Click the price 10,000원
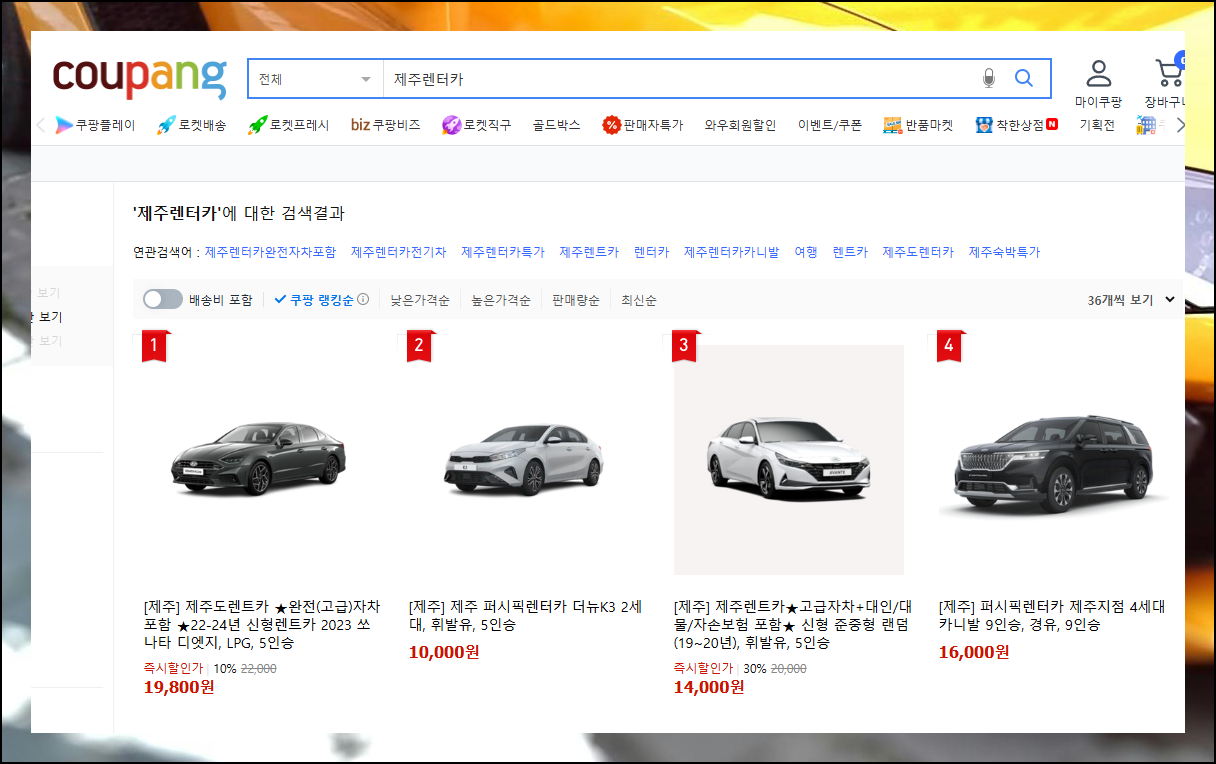 pyautogui.click(x=444, y=652)
